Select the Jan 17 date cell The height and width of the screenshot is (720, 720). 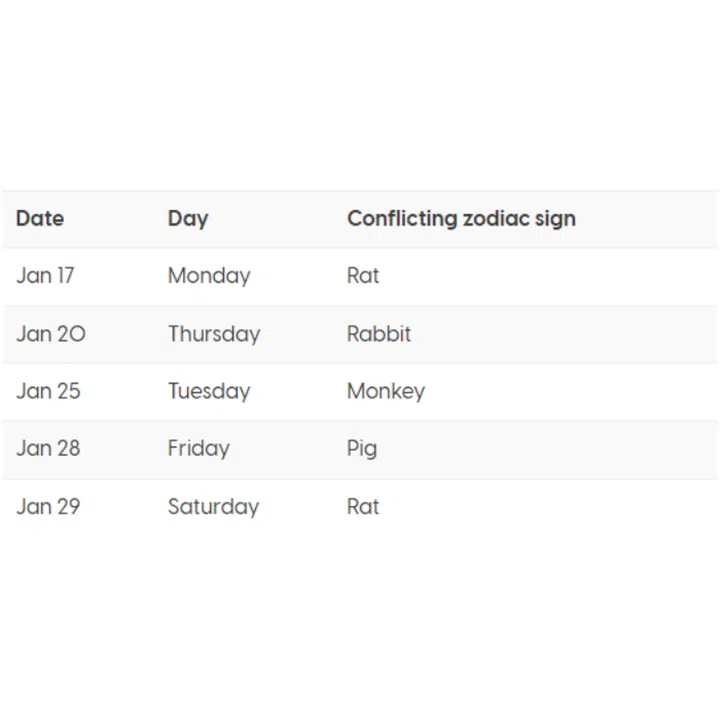click(45, 276)
